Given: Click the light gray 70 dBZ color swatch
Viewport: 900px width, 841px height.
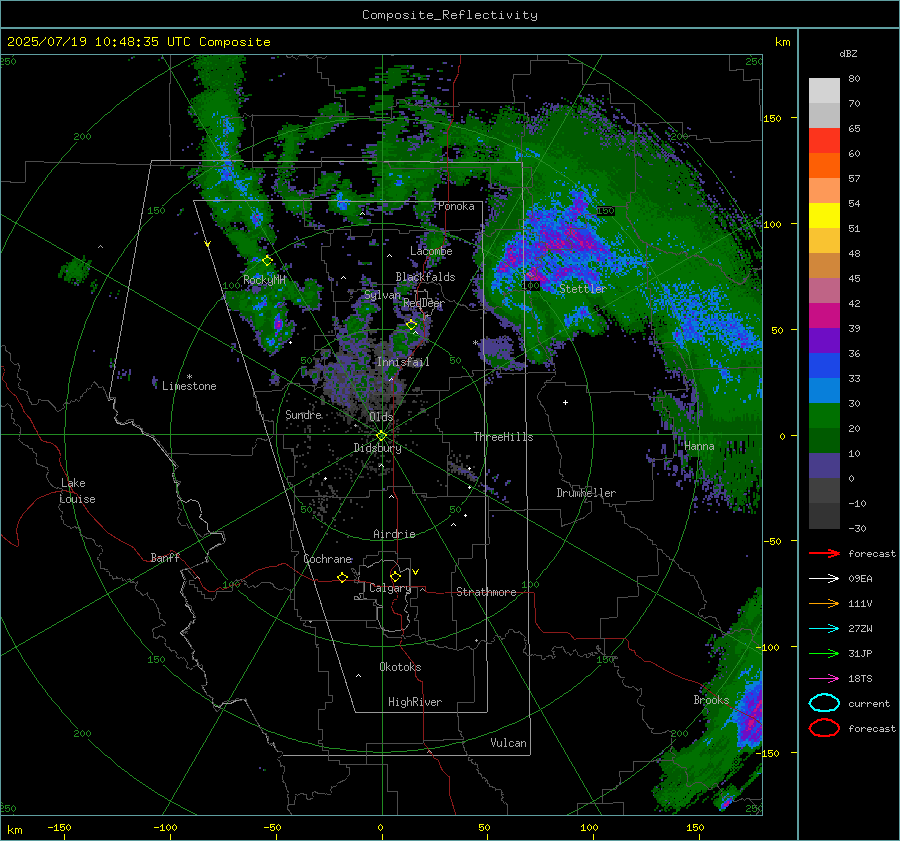Looking at the screenshot, I should click(x=824, y=91).
